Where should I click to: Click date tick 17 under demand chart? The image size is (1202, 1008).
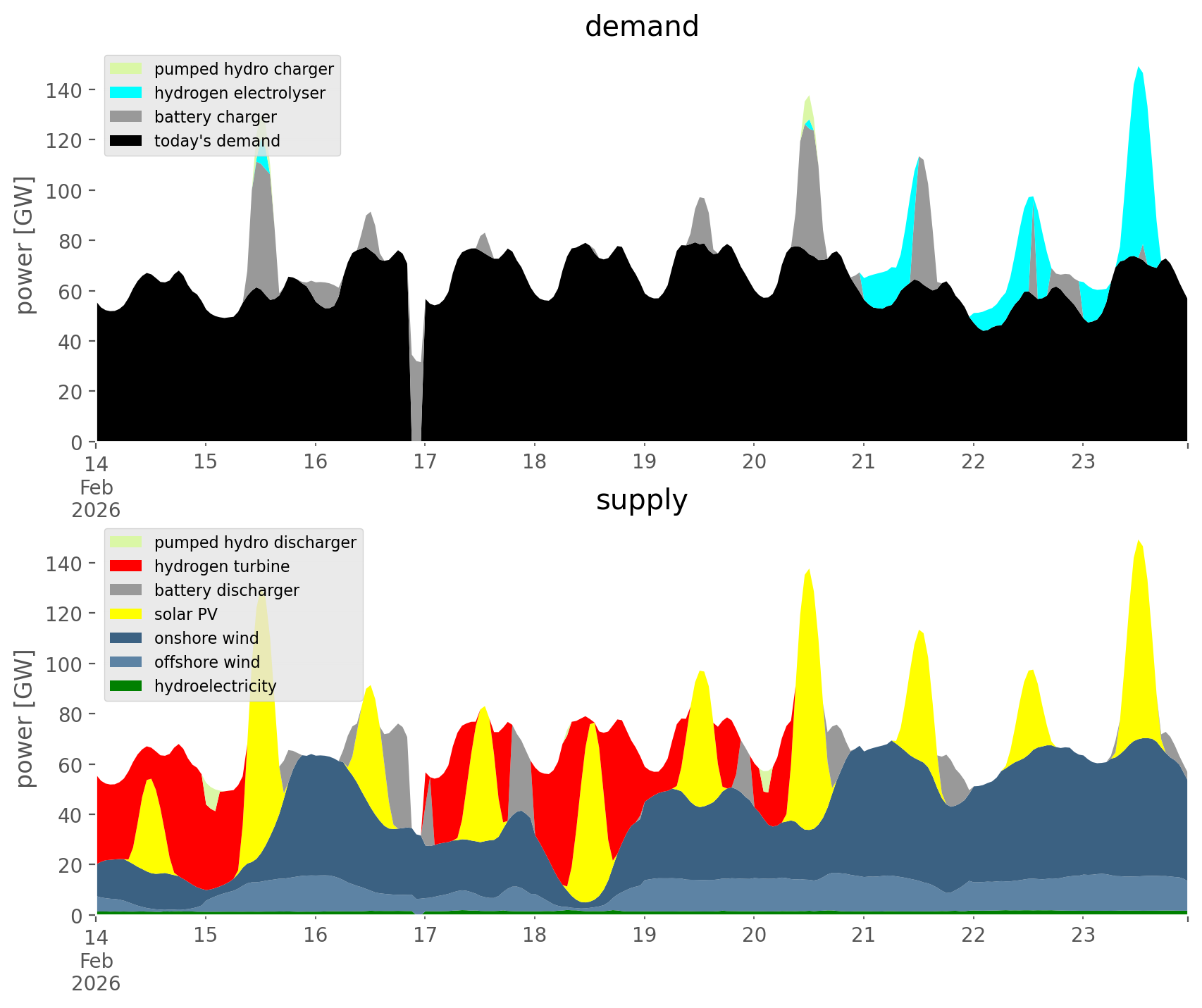[425, 461]
